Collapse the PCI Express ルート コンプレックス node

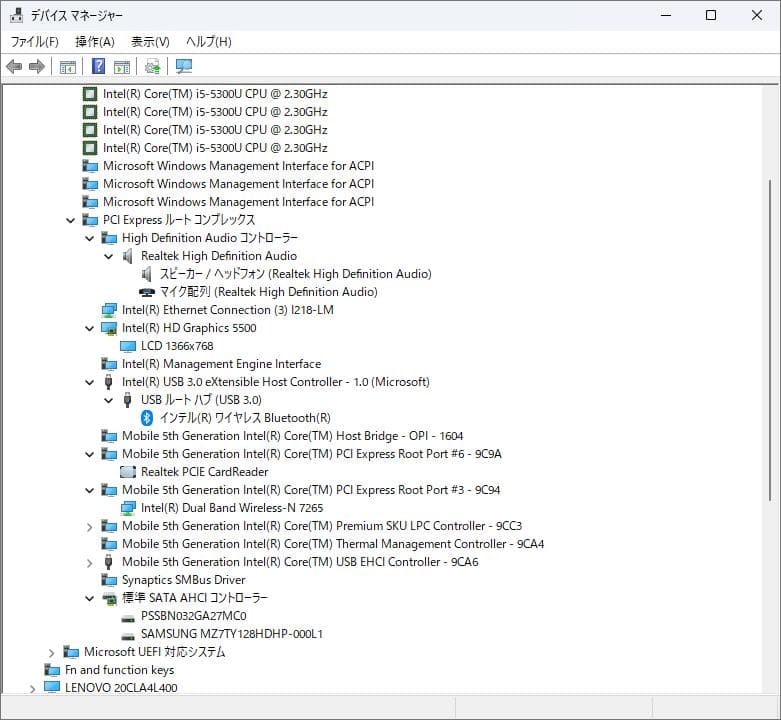[71, 220]
